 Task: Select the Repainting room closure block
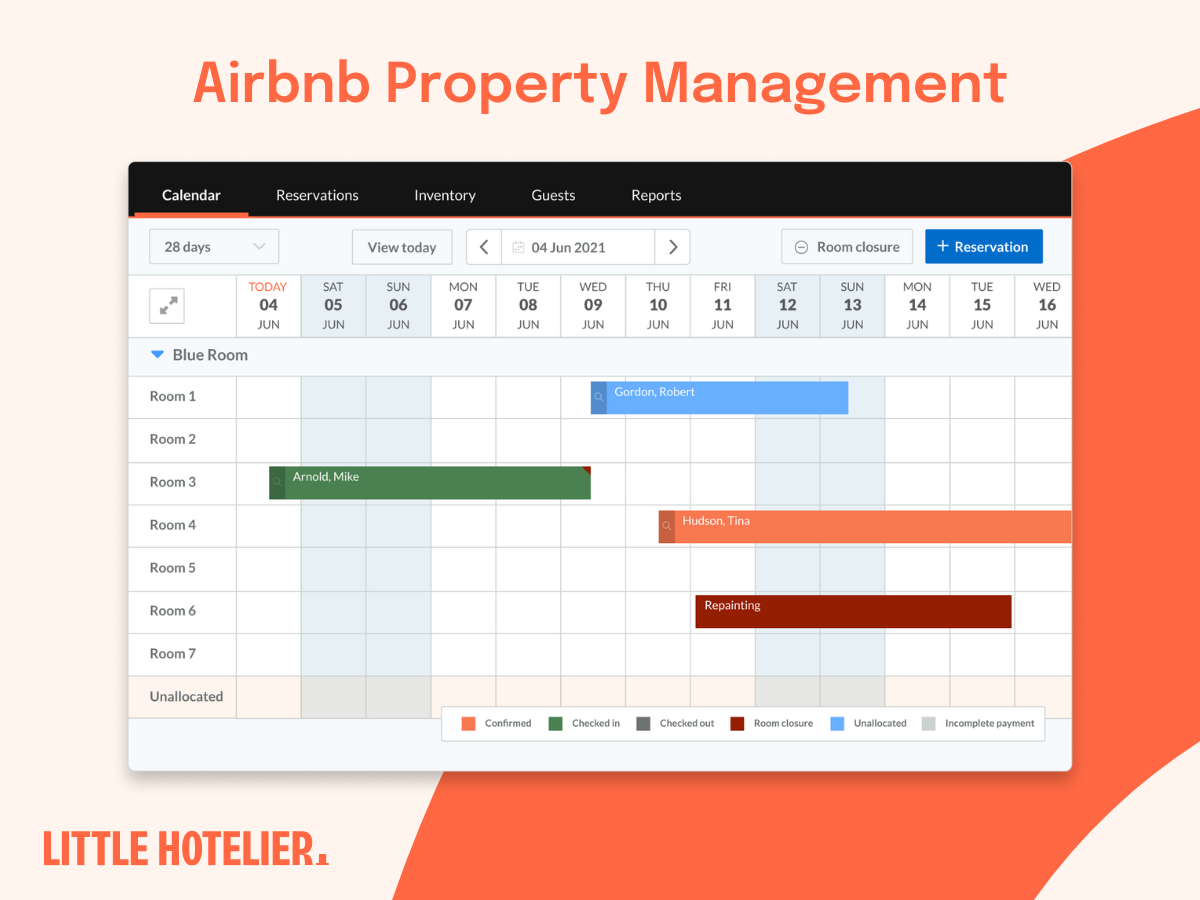click(852, 611)
